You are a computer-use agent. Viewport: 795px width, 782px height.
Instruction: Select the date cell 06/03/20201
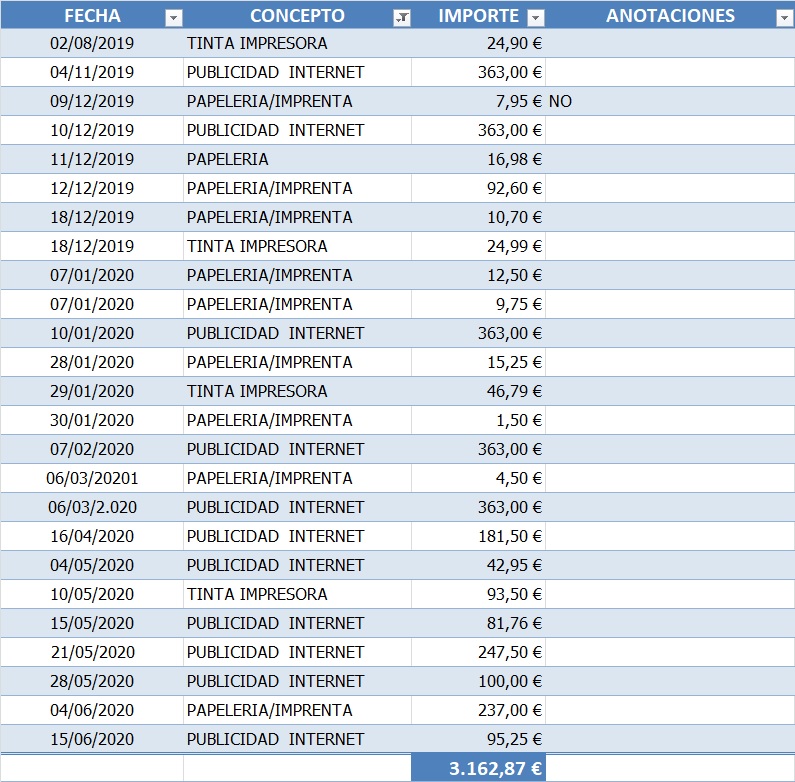[92, 478]
